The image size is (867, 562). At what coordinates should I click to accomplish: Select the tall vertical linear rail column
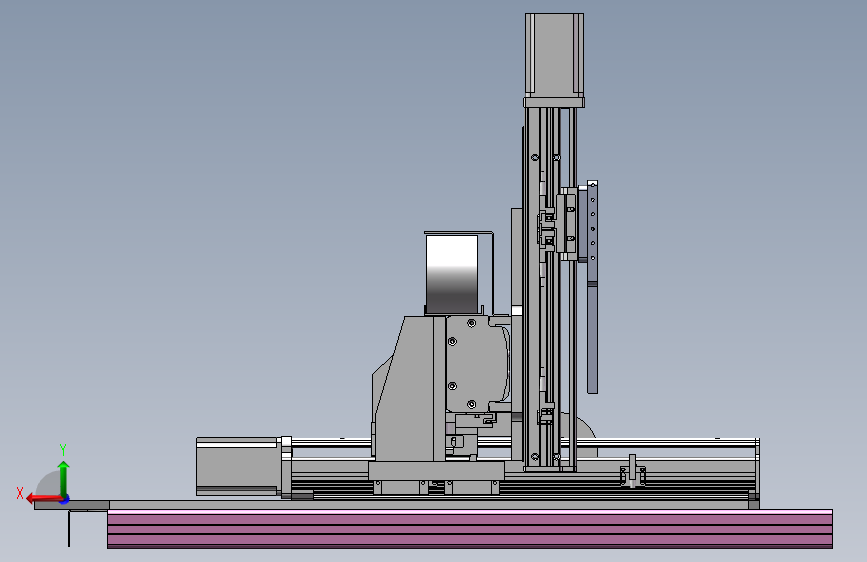click(x=550, y=289)
